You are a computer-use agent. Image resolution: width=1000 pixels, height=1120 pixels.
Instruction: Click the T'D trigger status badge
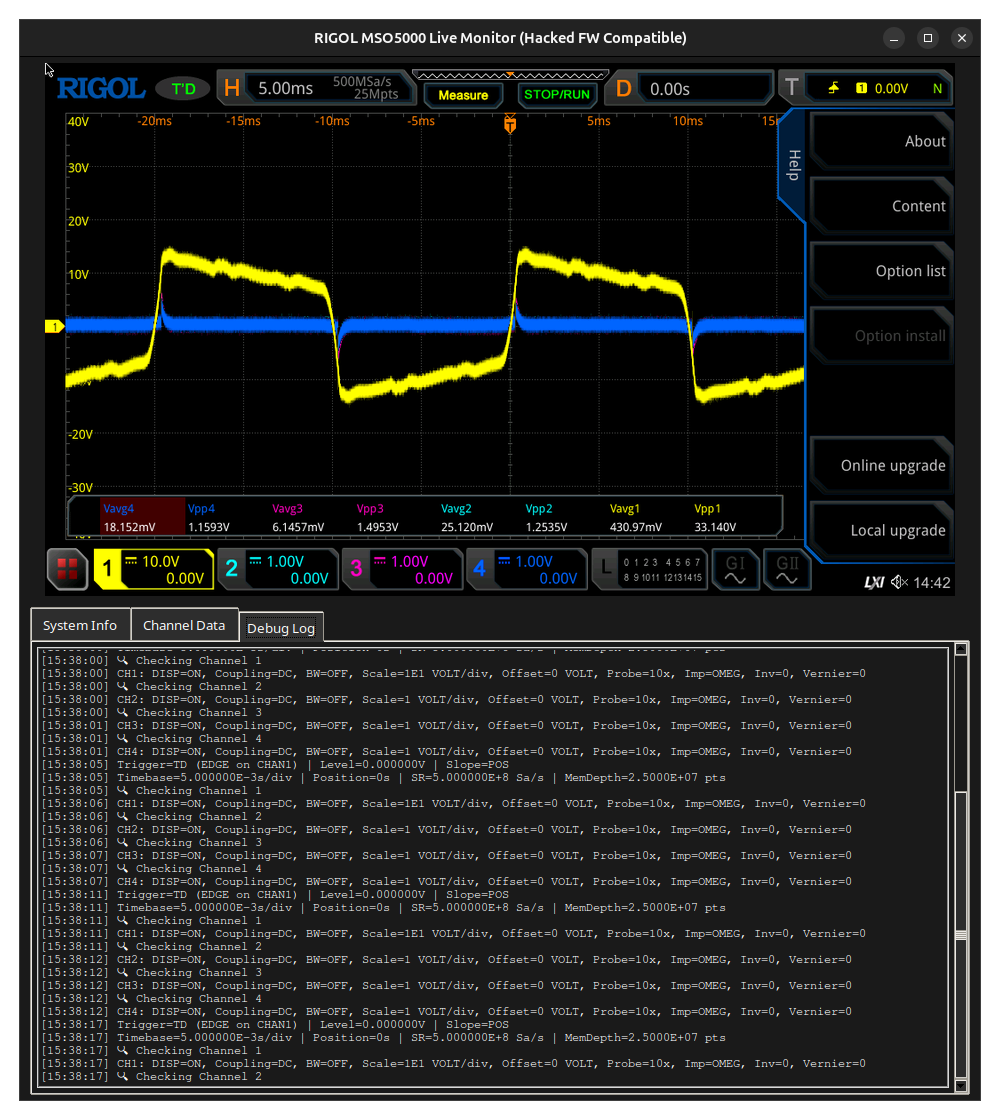[183, 89]
